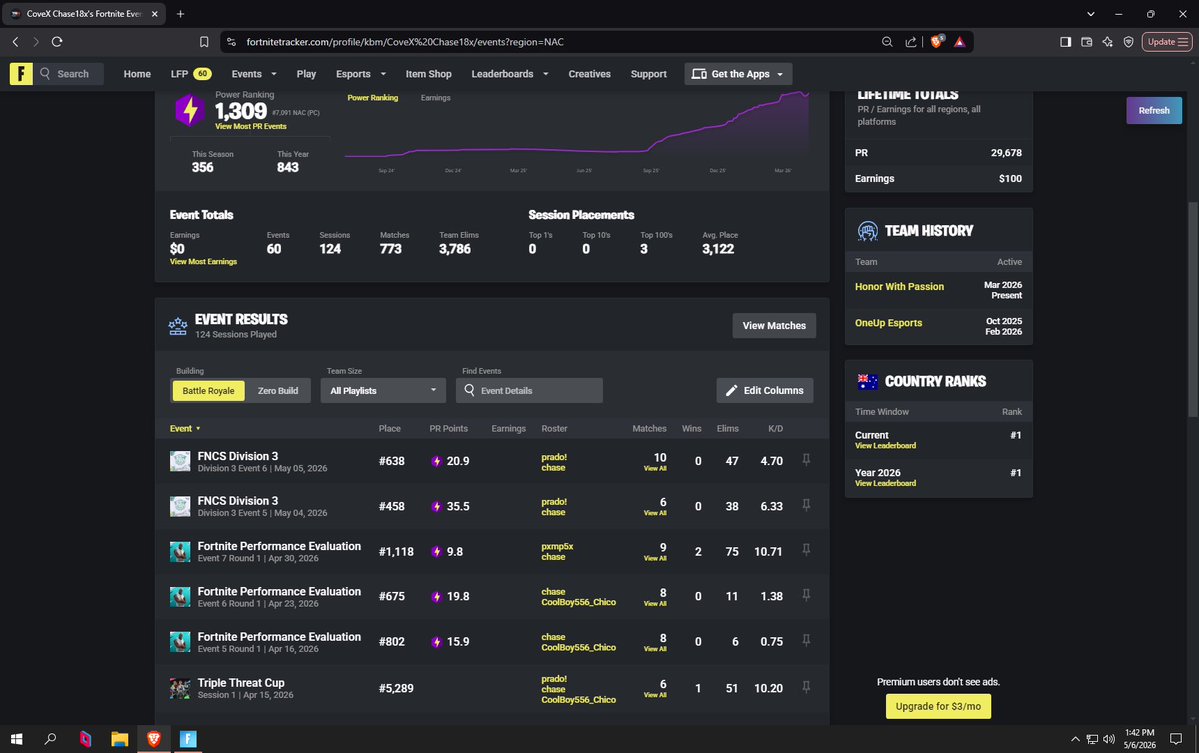Close the CoveX Chase18x browser tab
Screen dimensions: 1199x753
click(154, 14)
